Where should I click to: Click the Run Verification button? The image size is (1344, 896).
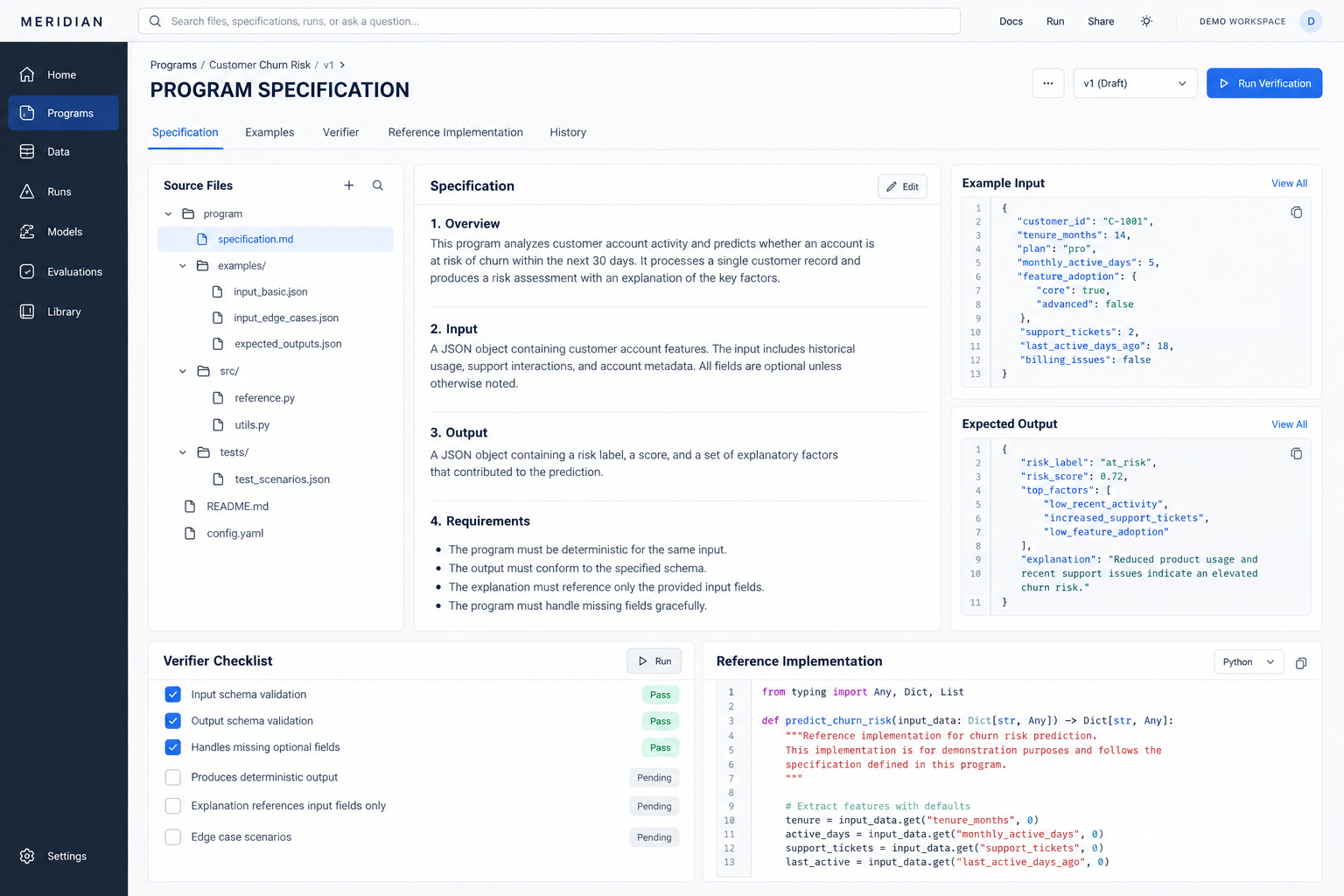[x=1264, y=83]
